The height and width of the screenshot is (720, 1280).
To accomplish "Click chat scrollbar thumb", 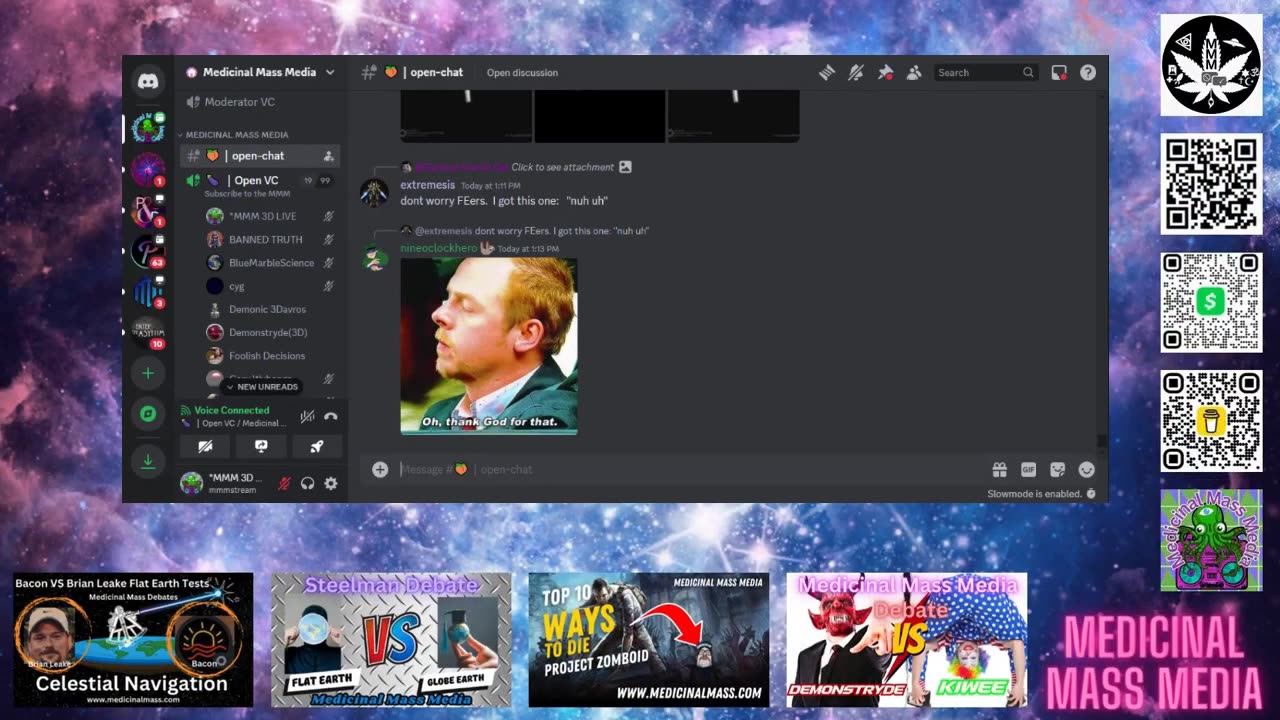I will (x=1102, y=440).
